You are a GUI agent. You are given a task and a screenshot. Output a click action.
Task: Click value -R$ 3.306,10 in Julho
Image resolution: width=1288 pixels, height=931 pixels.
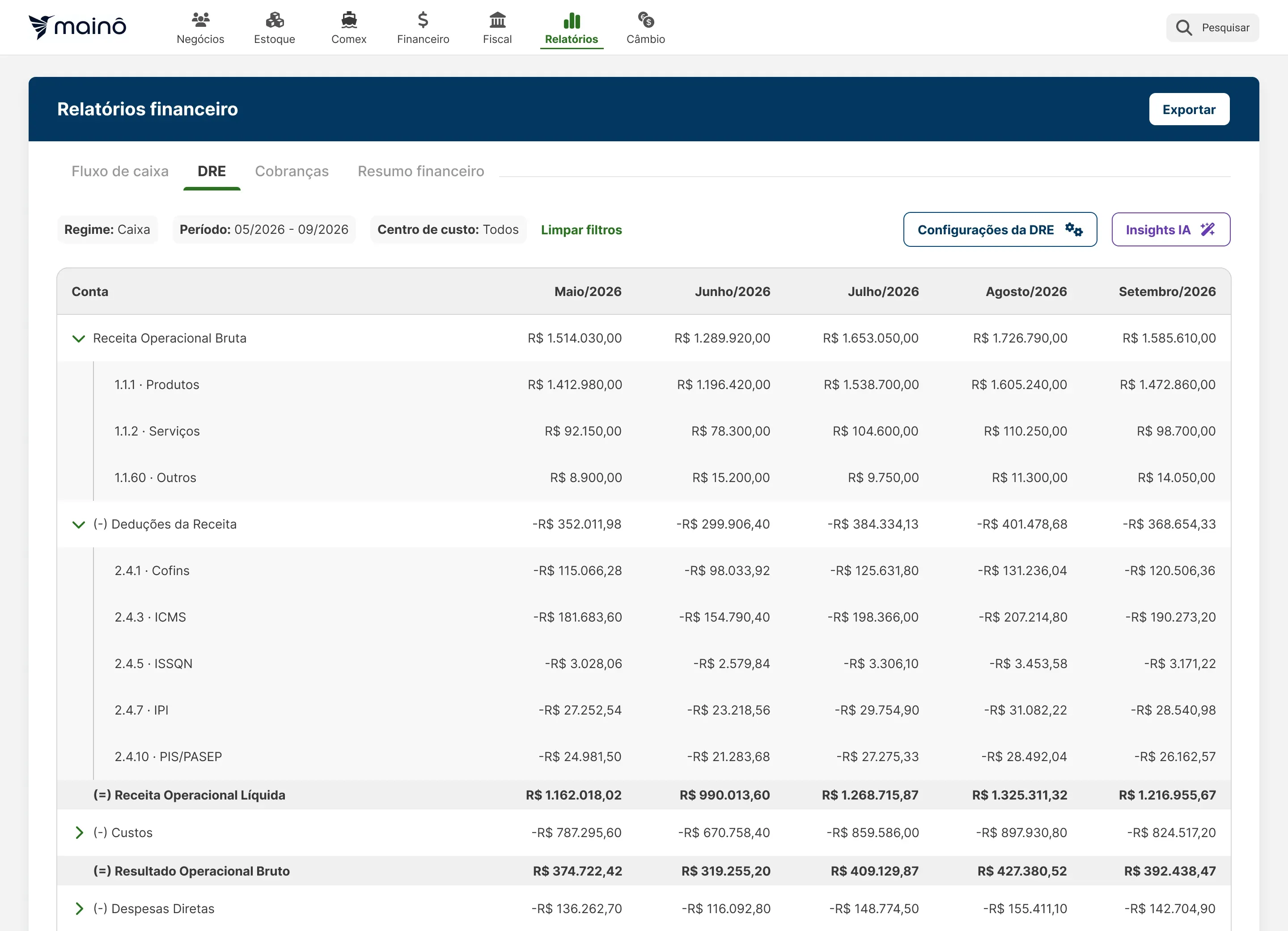pos(881,664)
